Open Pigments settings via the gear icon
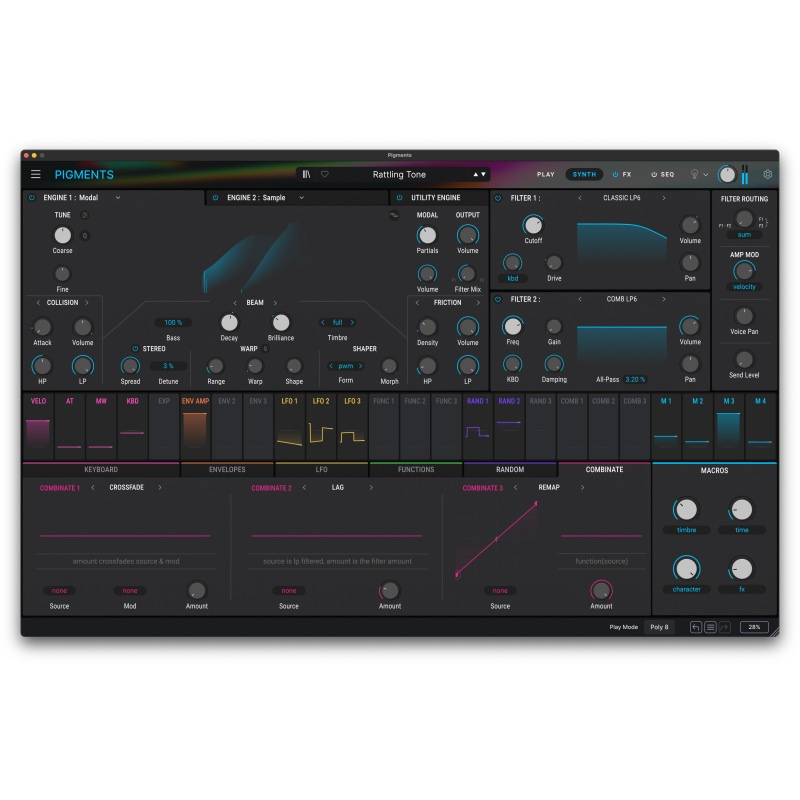 pos(767,173)
